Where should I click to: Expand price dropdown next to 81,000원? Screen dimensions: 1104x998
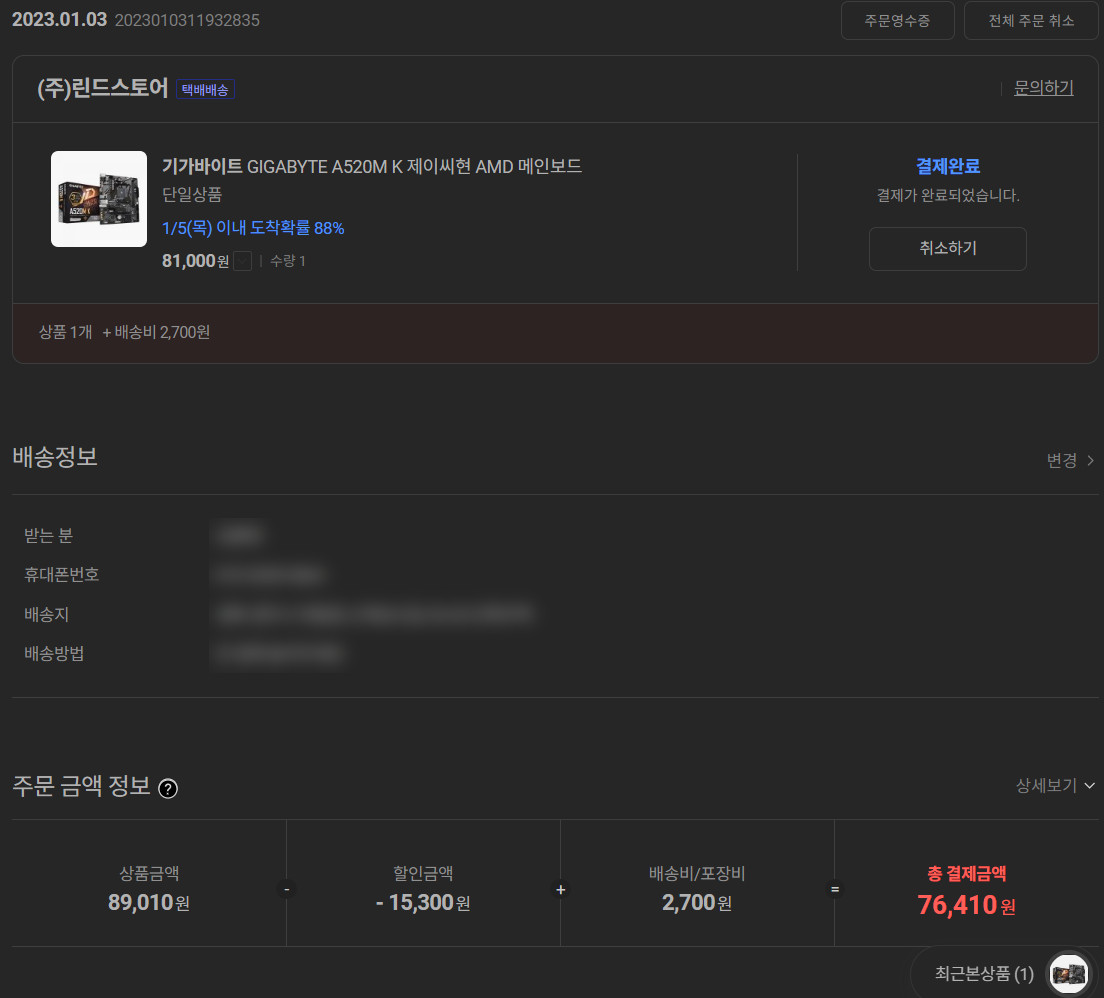pos(242,261)
